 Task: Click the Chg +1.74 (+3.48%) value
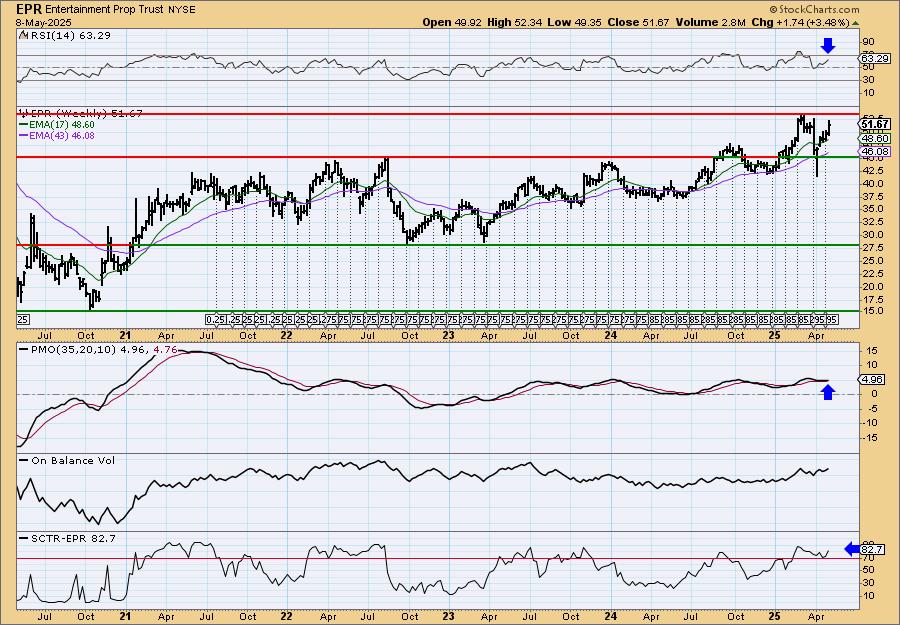point(800,22)
